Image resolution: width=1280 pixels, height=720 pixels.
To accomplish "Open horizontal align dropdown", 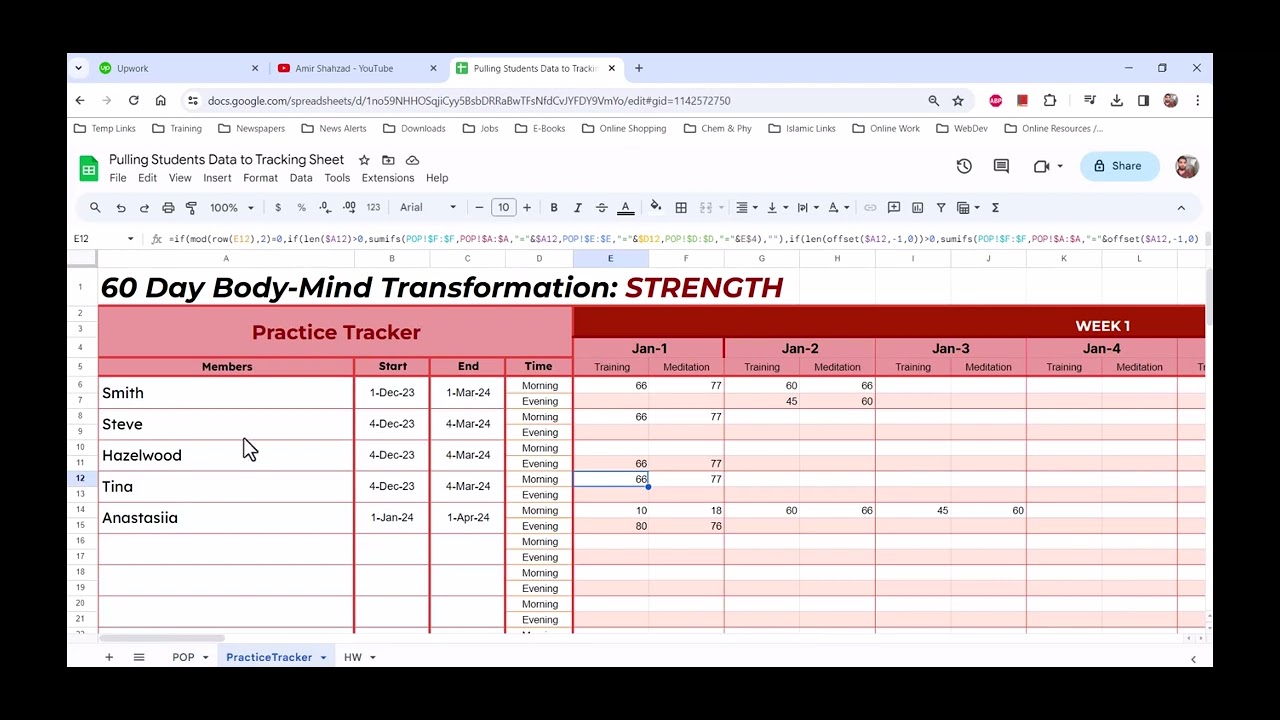I will point(746,208).
